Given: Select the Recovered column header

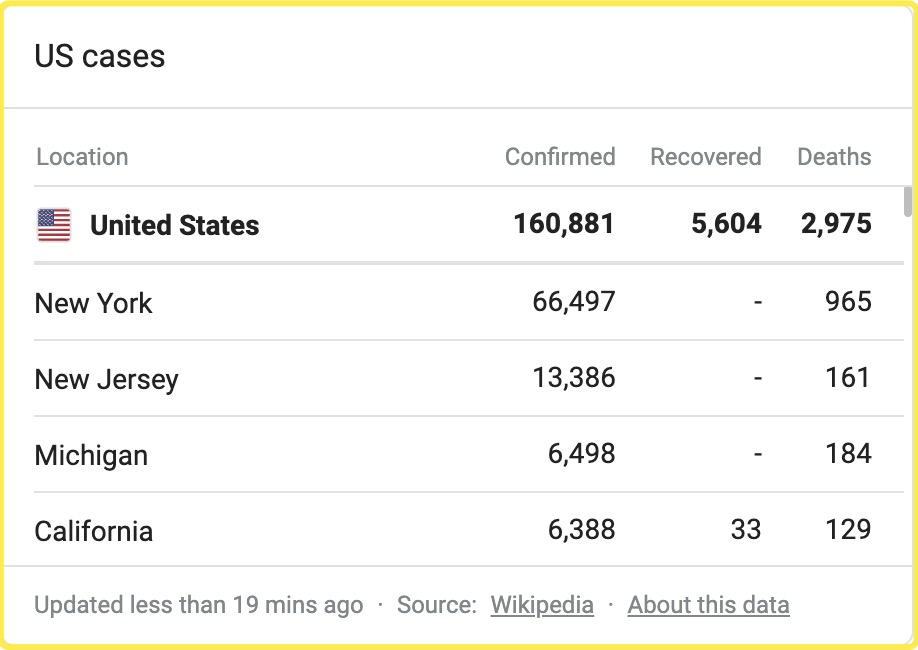Looking at the screenshot, I should tap(705, 157).
